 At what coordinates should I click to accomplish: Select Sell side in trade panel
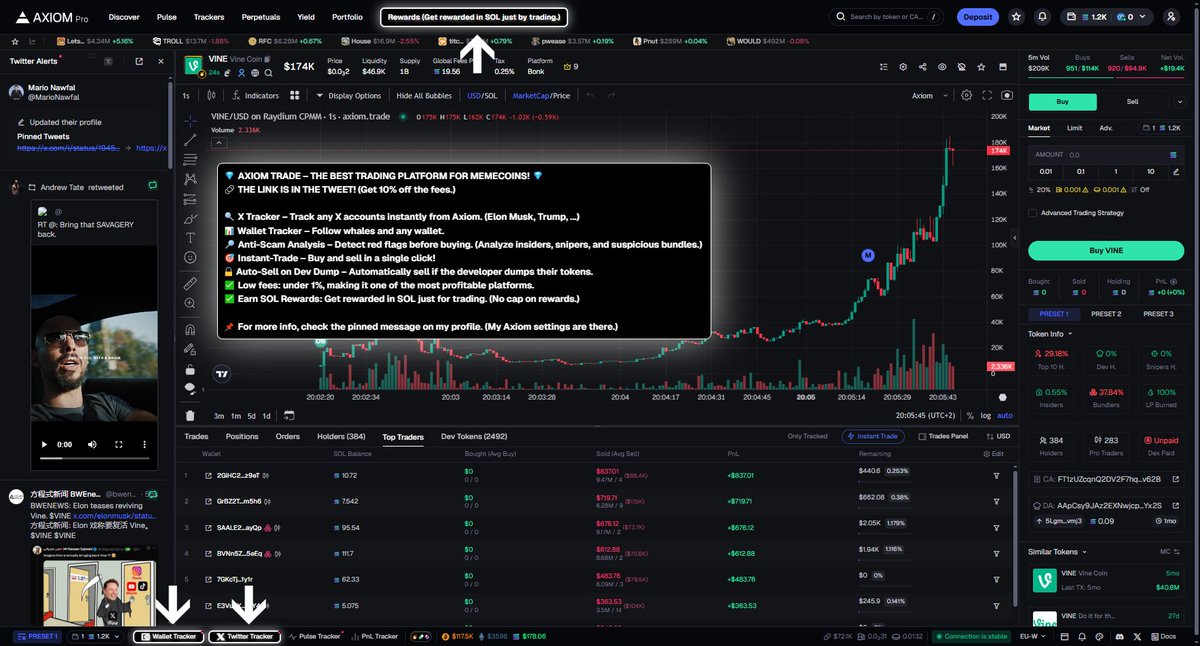(x=1132, y=101)
